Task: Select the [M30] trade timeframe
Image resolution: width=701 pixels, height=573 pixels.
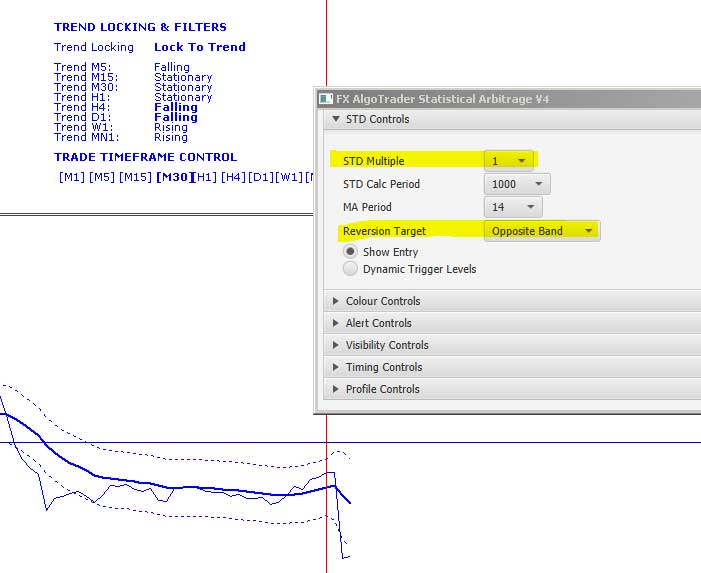Action: click(x=173, y=178)
